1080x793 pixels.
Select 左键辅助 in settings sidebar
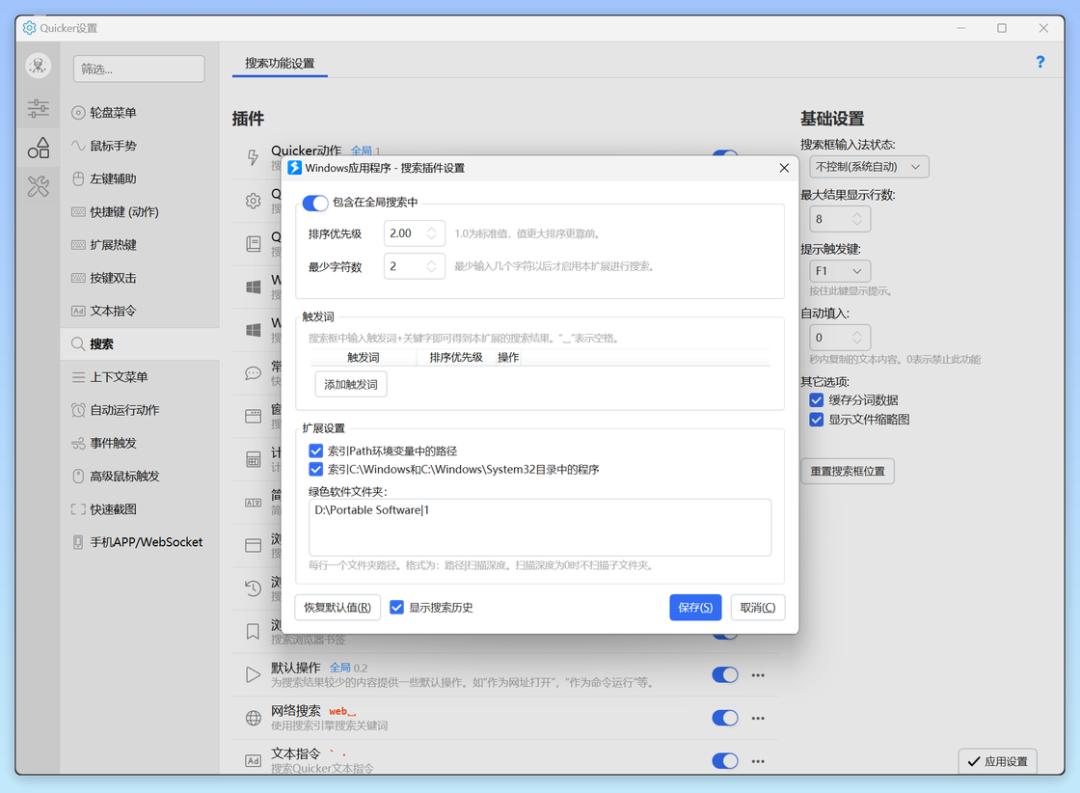point(140,178)
